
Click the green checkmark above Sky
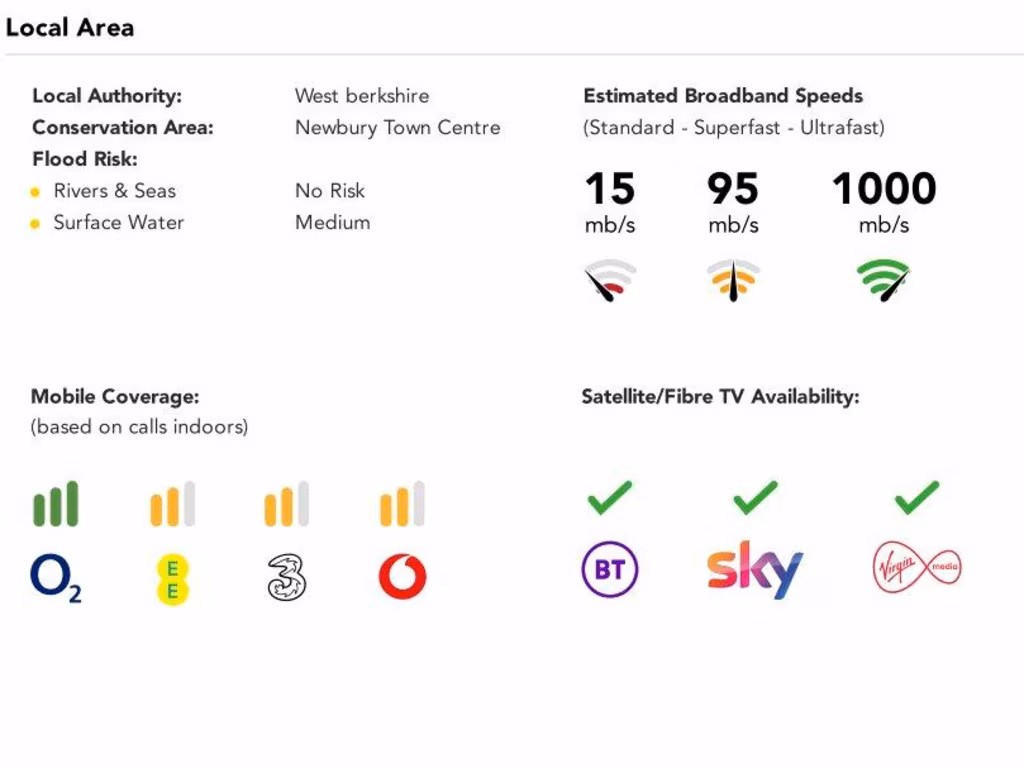(755, 497)
